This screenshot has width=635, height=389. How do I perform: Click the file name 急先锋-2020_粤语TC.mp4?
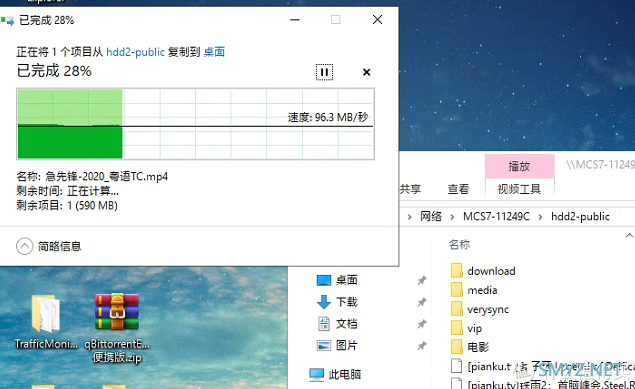click(x=107, y=176)
